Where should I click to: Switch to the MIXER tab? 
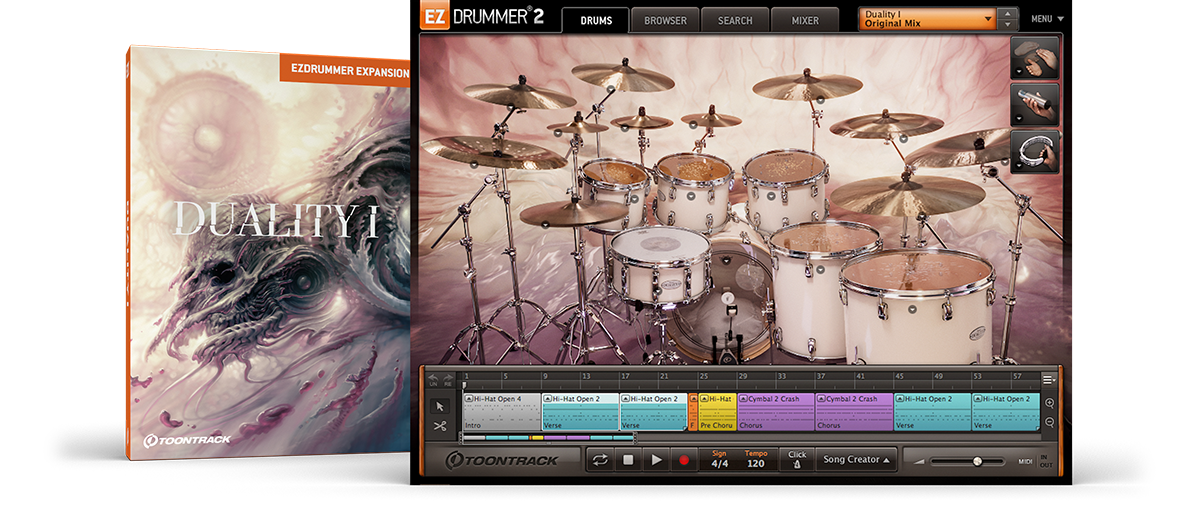[x=805, y=20]
